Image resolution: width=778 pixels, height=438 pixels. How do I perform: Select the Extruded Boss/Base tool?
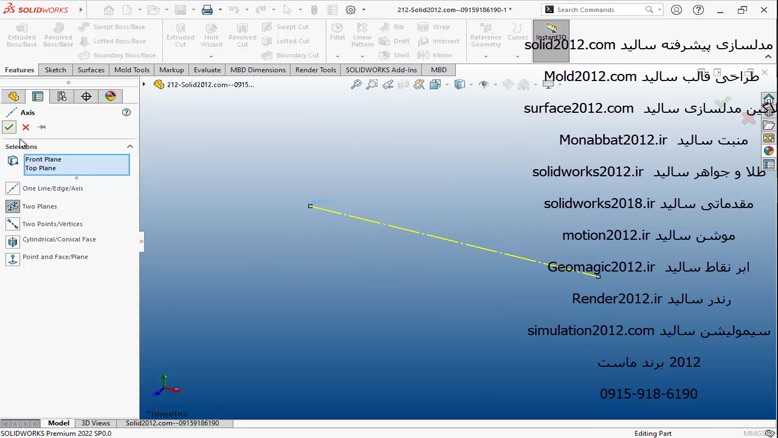22,35
